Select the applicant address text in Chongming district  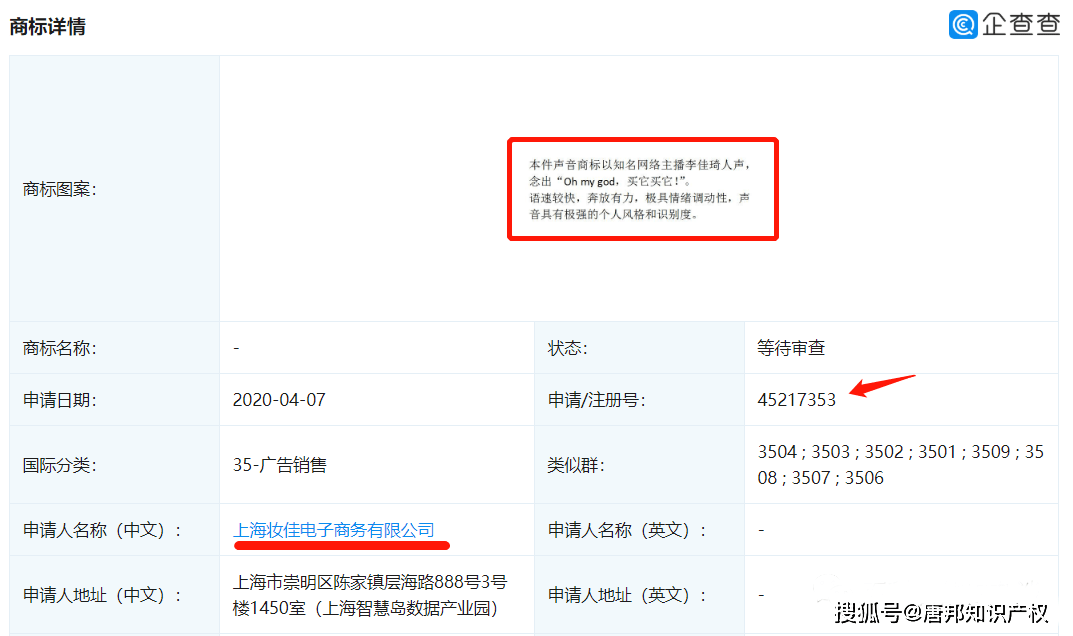click(370, 595)
